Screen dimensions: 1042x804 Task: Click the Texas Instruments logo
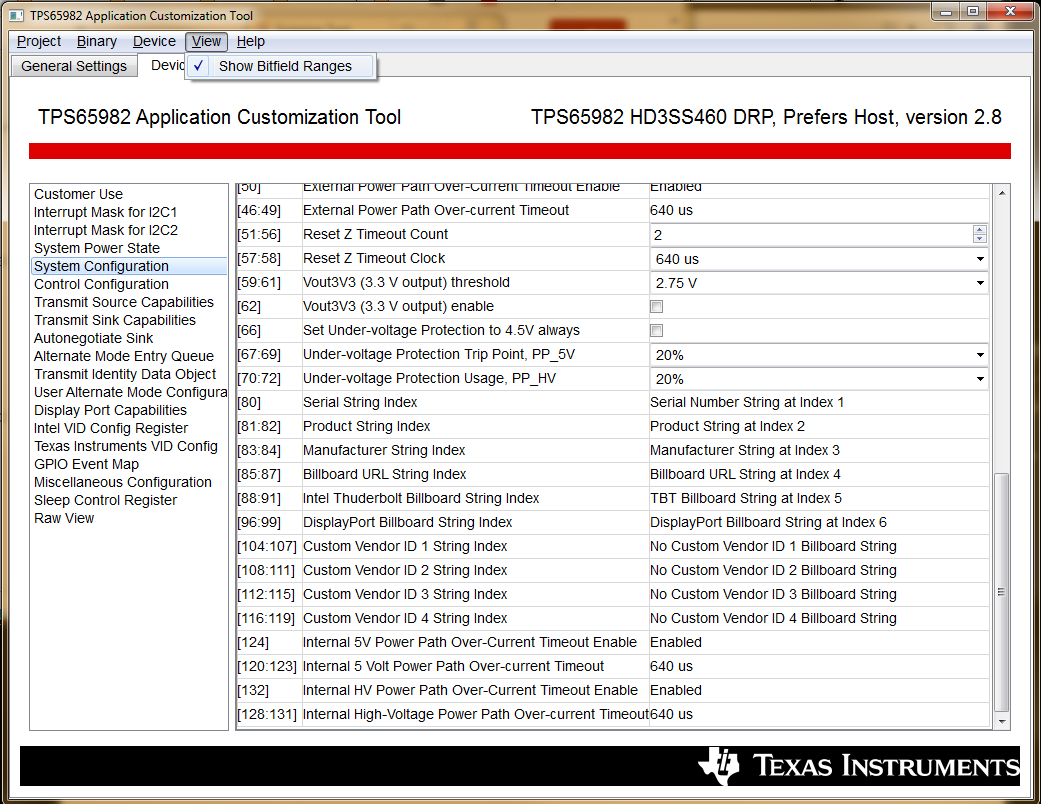point(860,767)
